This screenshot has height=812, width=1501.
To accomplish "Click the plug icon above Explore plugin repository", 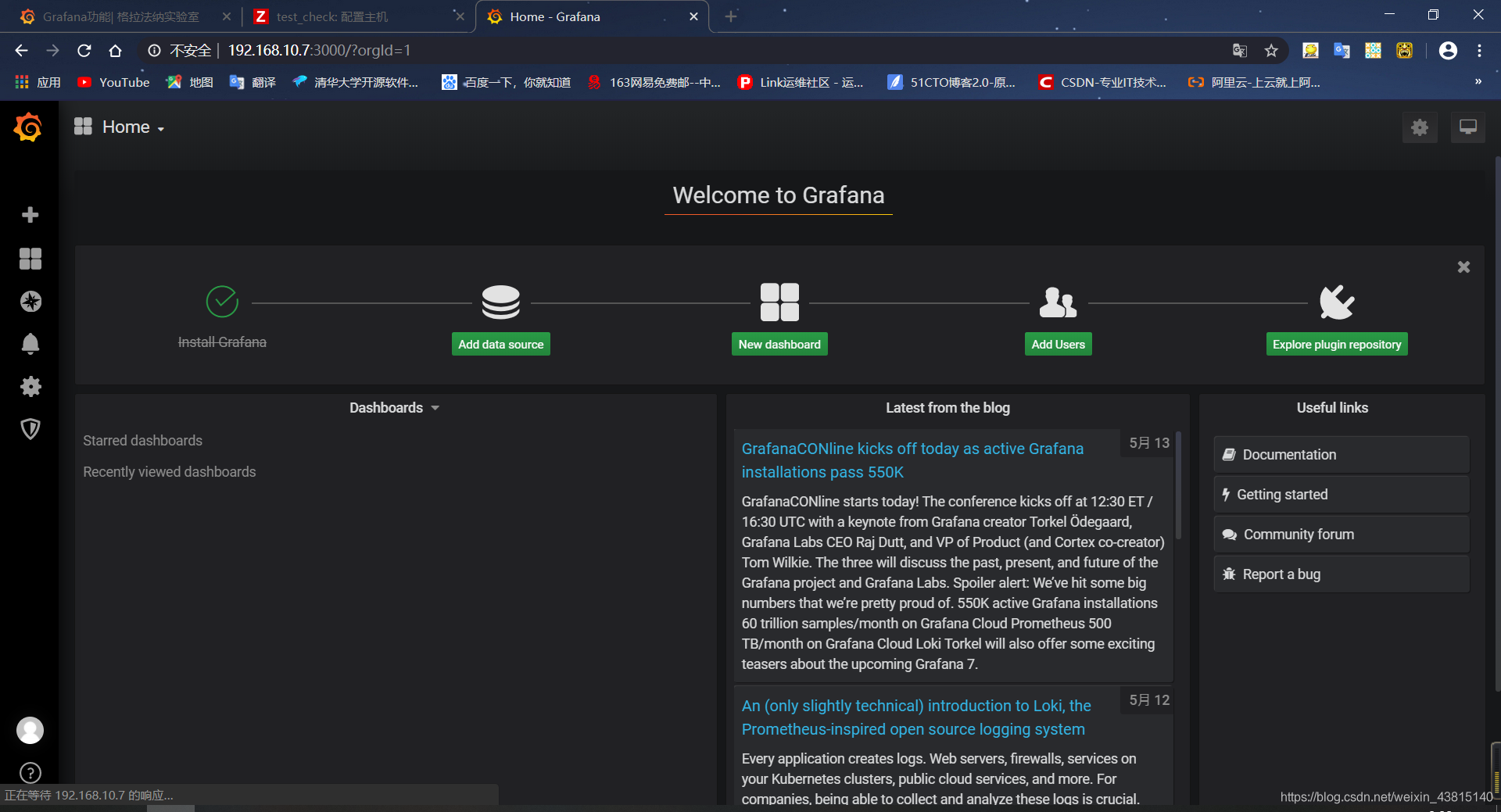I will (x=1337, y=302).
